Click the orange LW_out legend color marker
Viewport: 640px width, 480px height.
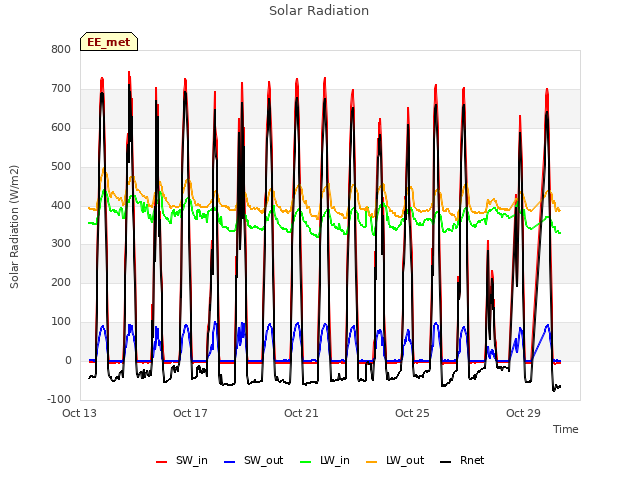[x=372, y=462]
